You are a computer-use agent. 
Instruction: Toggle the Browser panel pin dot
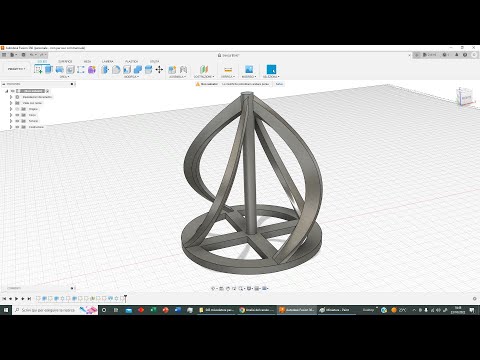click(x=72, y=84)
